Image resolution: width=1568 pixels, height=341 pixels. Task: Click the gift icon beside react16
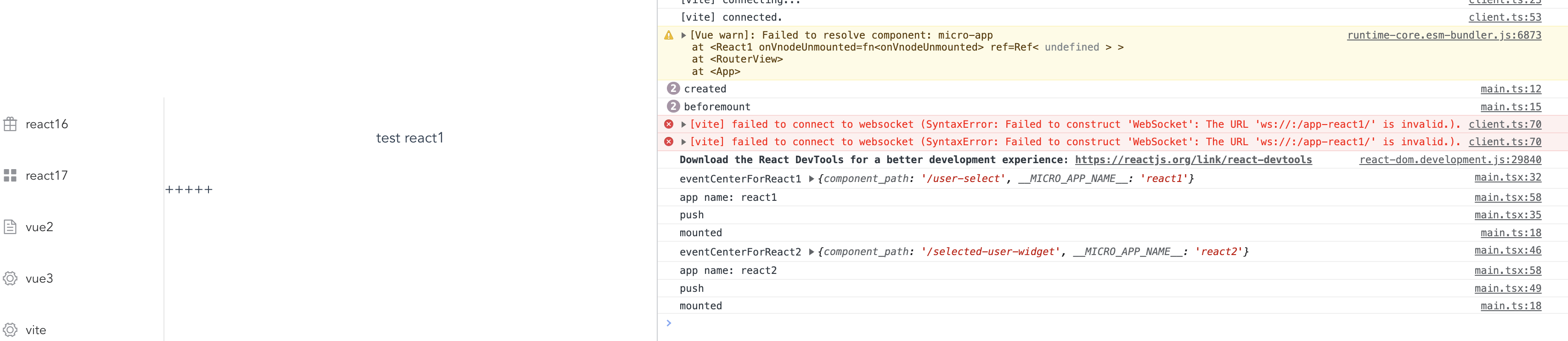pyautogui.click(x=11, y=124)
